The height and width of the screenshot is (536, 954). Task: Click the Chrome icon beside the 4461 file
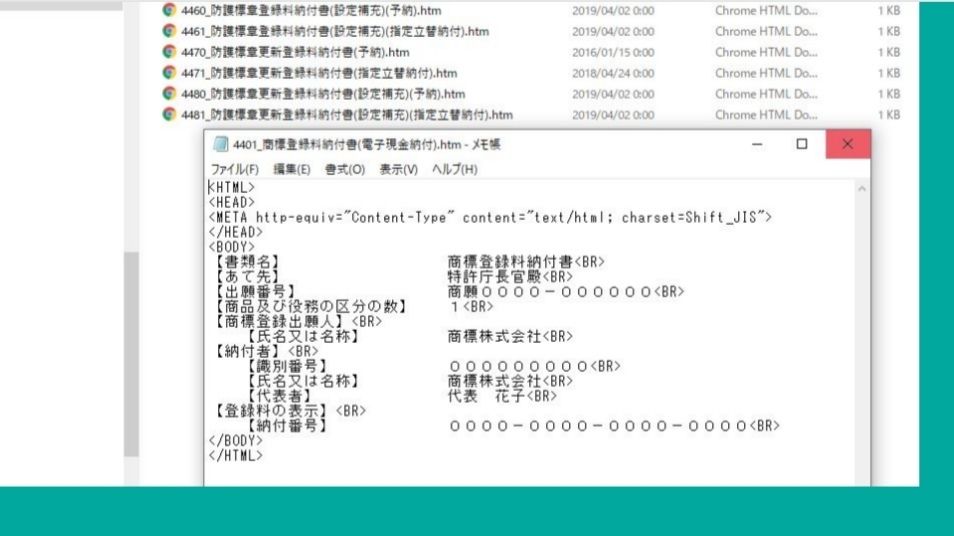(x=170, y=31)
